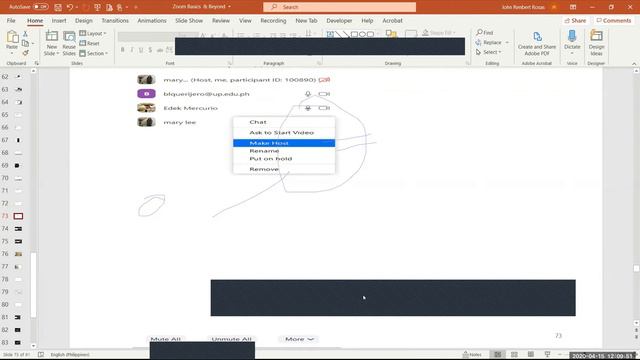Toggle Italic formatting
This screenshot has width=640, height=360.
[x=131, y=50]
